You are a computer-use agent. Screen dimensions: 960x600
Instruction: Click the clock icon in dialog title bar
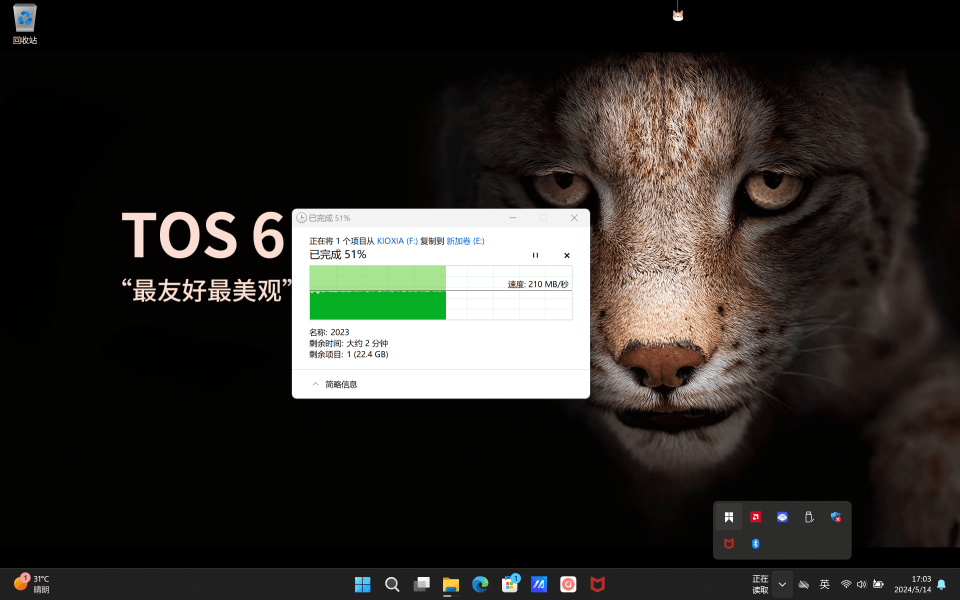[301, 218]
